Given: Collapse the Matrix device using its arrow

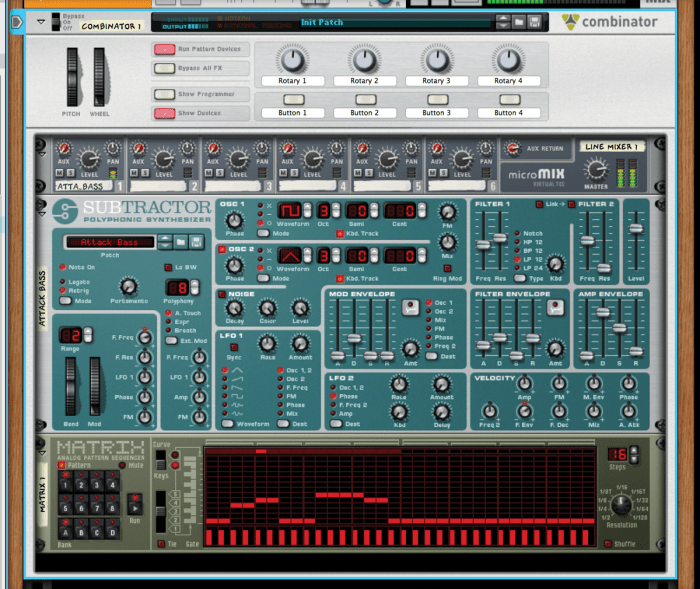Looking at the screenshot, I should pyautogui.click(x=42, y=453).
